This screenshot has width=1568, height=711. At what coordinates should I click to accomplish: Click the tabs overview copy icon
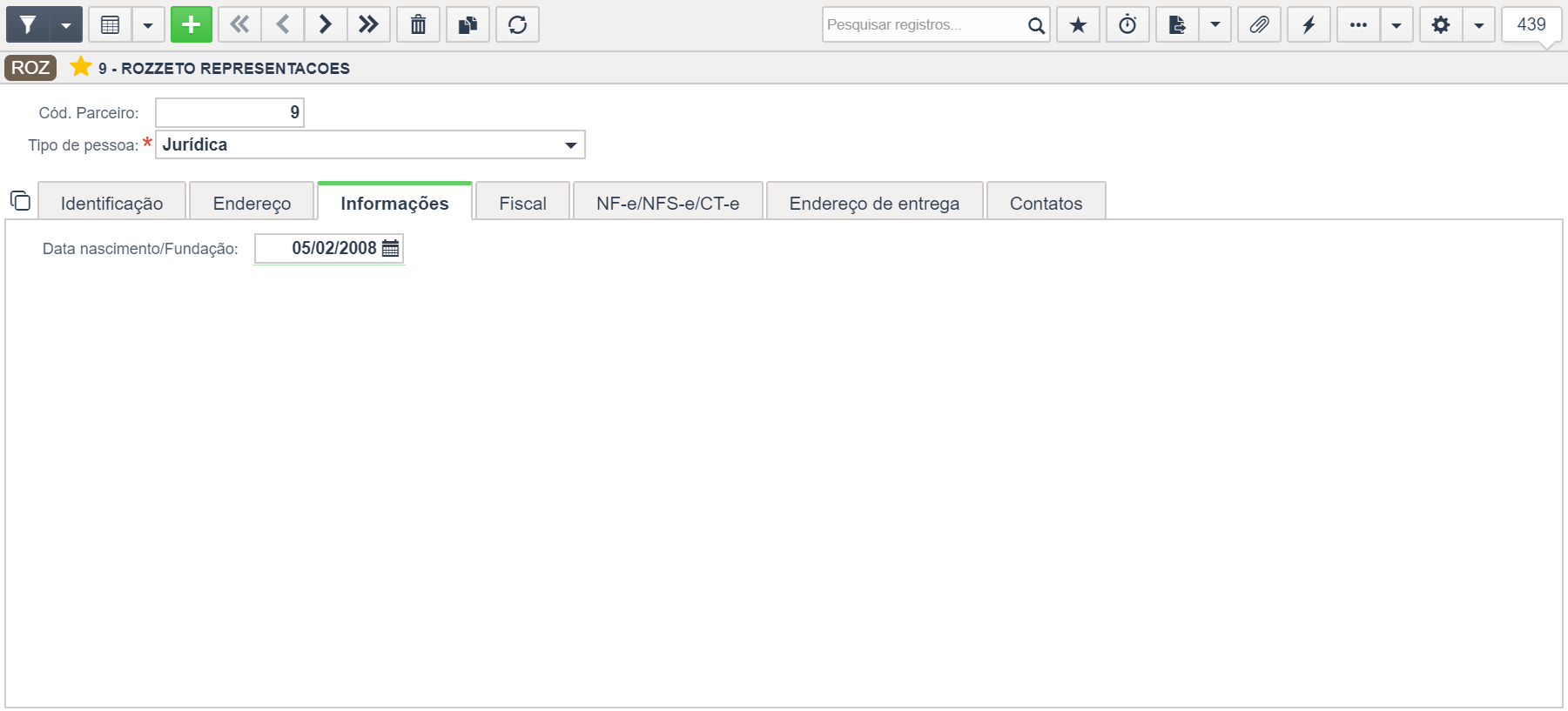coord(20,201)
